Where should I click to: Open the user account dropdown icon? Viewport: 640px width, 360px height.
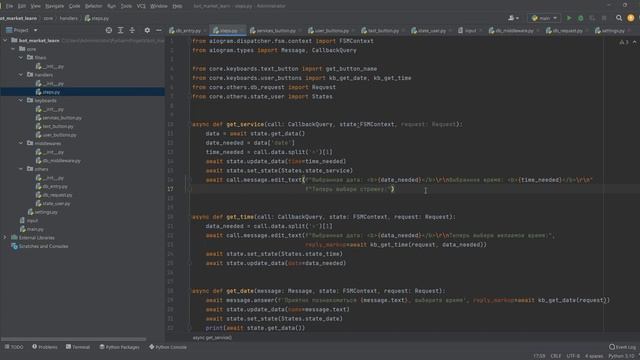pyautogui.click(x=513, y=18)
